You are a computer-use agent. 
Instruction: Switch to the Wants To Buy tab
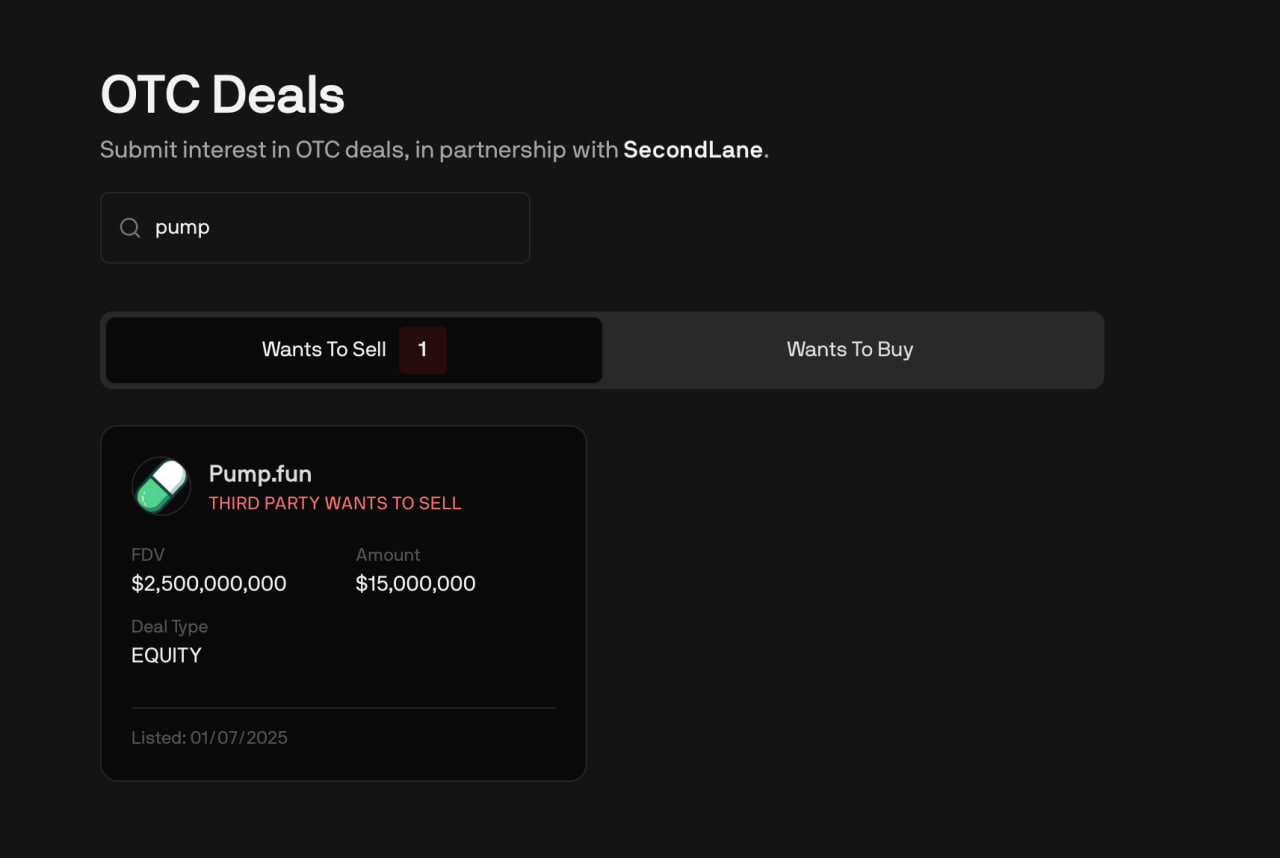pos(850,349)
